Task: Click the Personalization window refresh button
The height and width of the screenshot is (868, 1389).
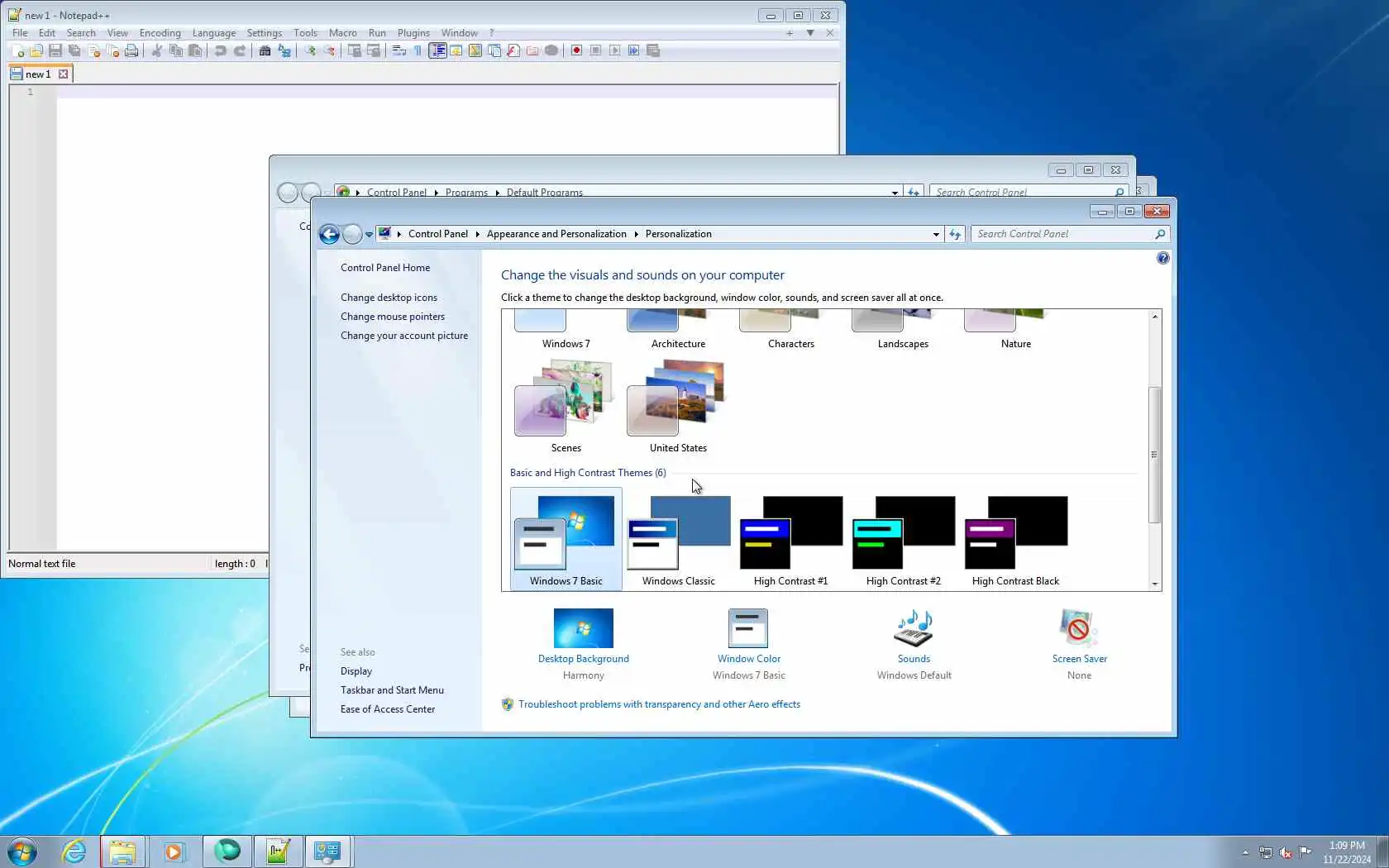Action: point(955,235)
